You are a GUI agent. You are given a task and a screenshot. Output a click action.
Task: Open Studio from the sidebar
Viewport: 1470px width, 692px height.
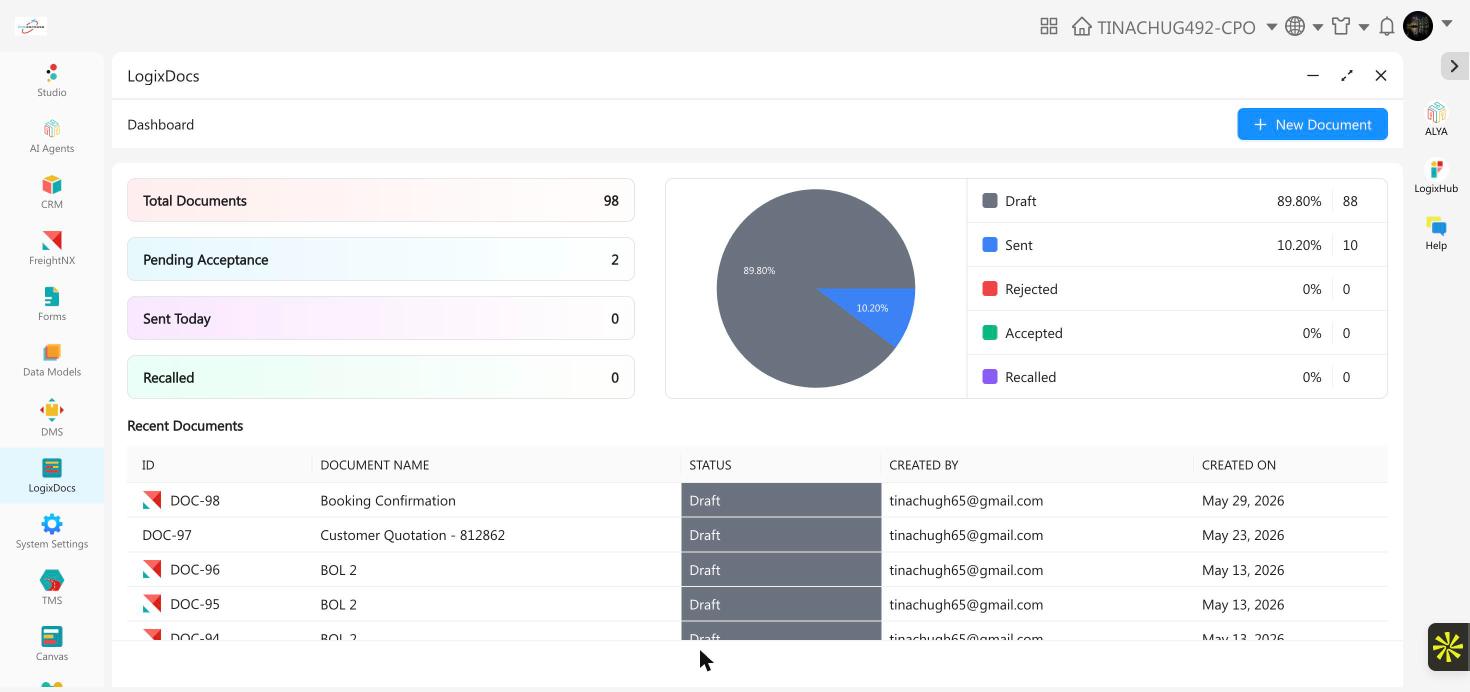tap(52, 80)
